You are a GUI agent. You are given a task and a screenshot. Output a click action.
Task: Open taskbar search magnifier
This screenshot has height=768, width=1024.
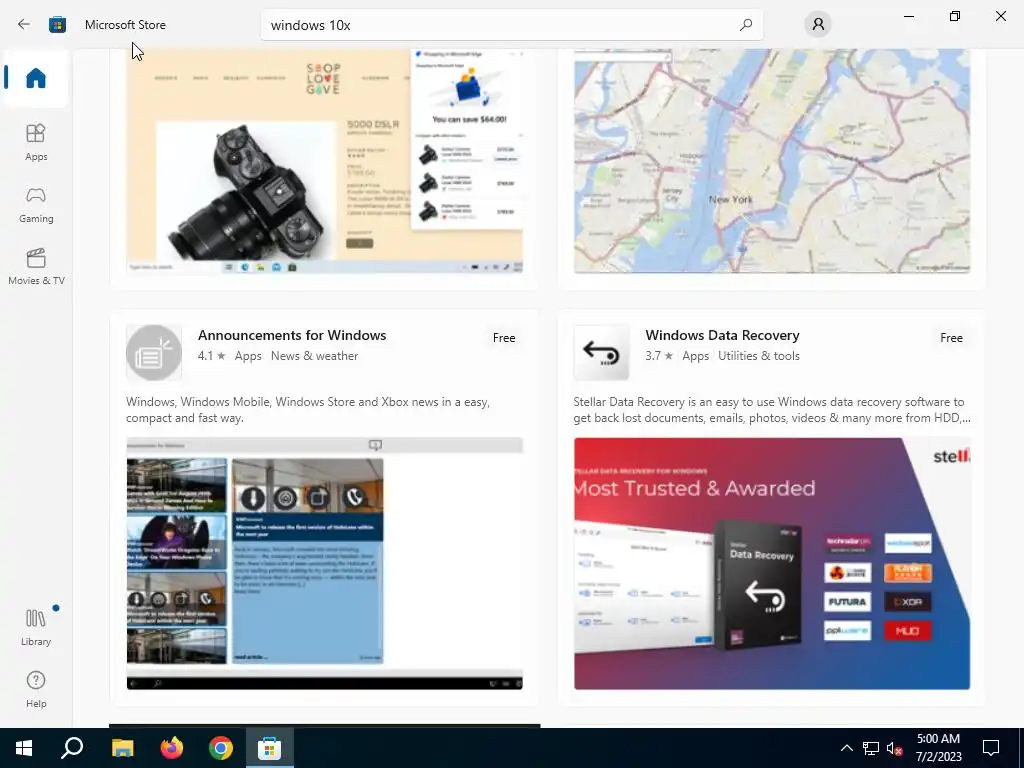coord(72,748)
